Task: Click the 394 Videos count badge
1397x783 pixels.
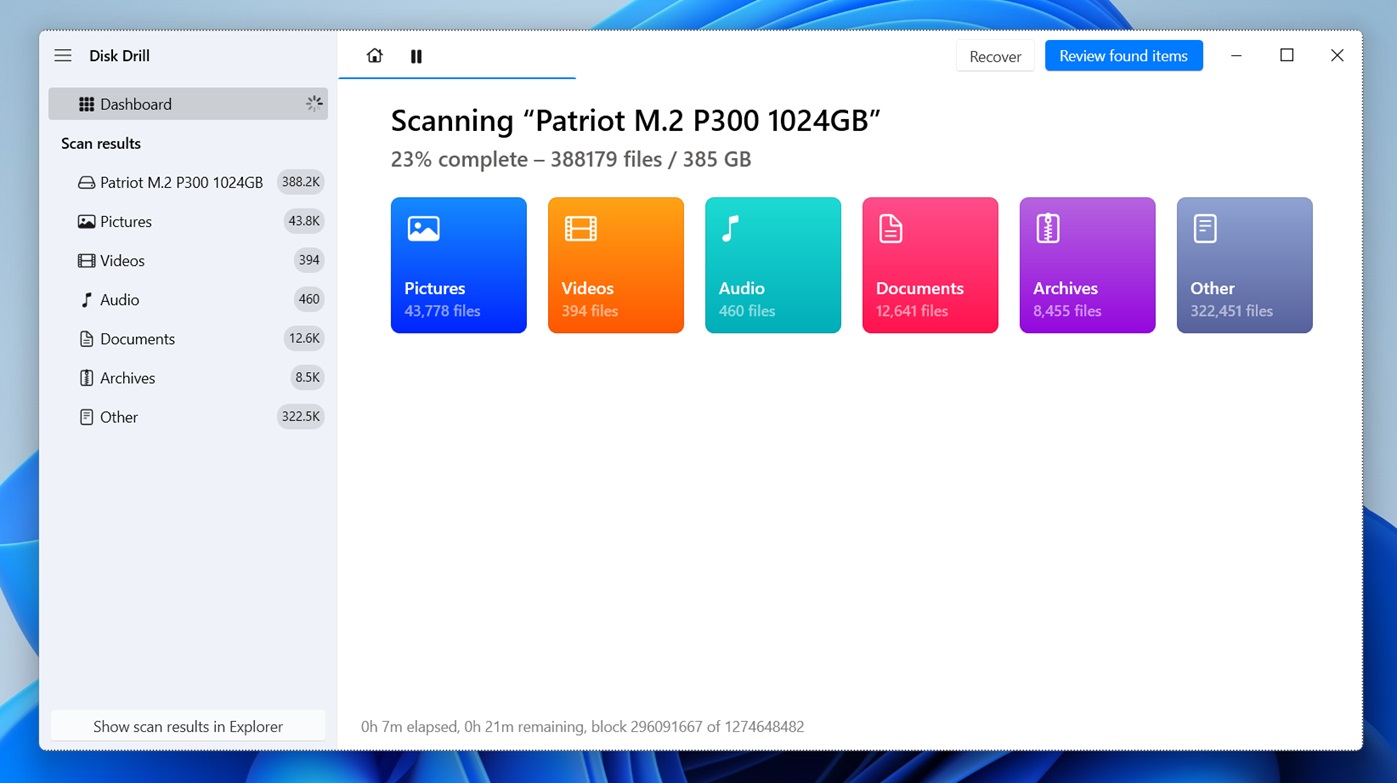Action: point(309,260)
